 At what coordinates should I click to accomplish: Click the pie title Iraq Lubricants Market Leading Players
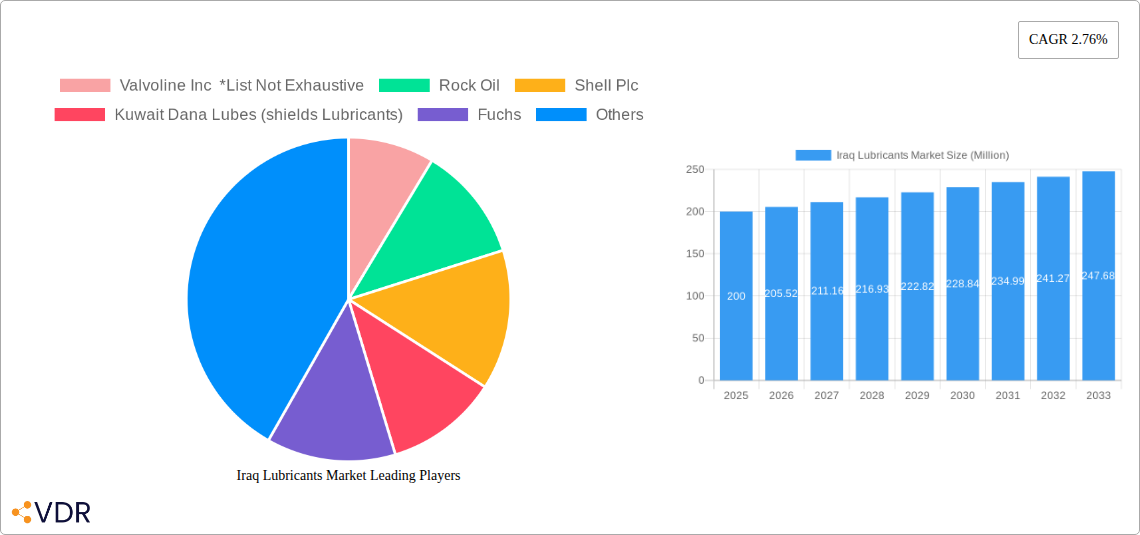[x=349, y=476]
